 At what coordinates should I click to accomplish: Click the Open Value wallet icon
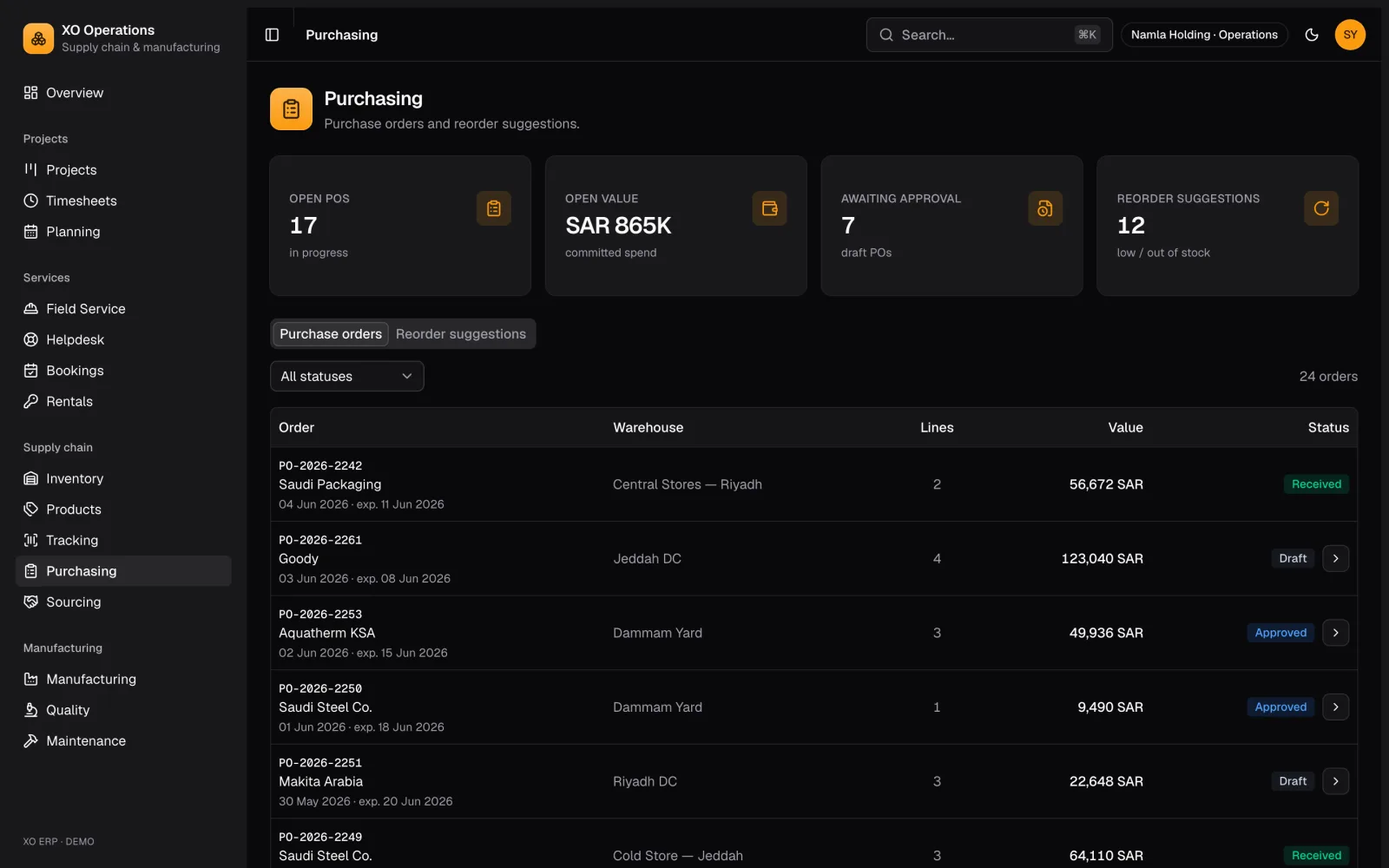tap(769, 208)
